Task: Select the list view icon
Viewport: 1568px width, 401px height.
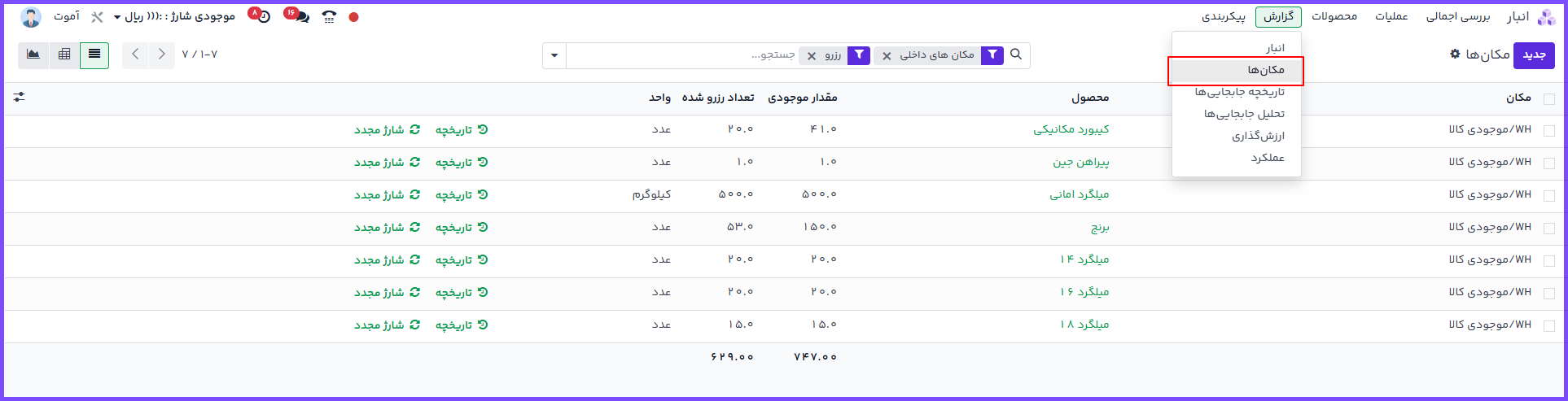Action: [94, 54]
